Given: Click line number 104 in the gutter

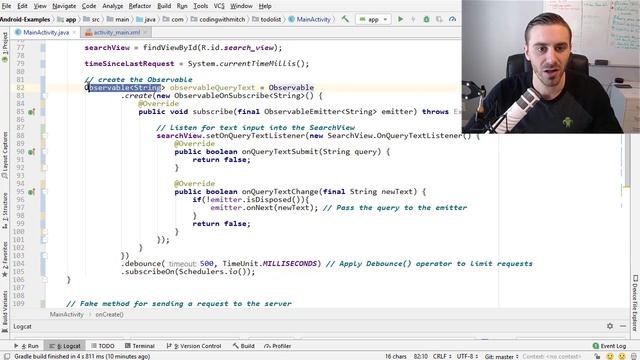Looking at the screenshot, I should [x=18, y=264].
